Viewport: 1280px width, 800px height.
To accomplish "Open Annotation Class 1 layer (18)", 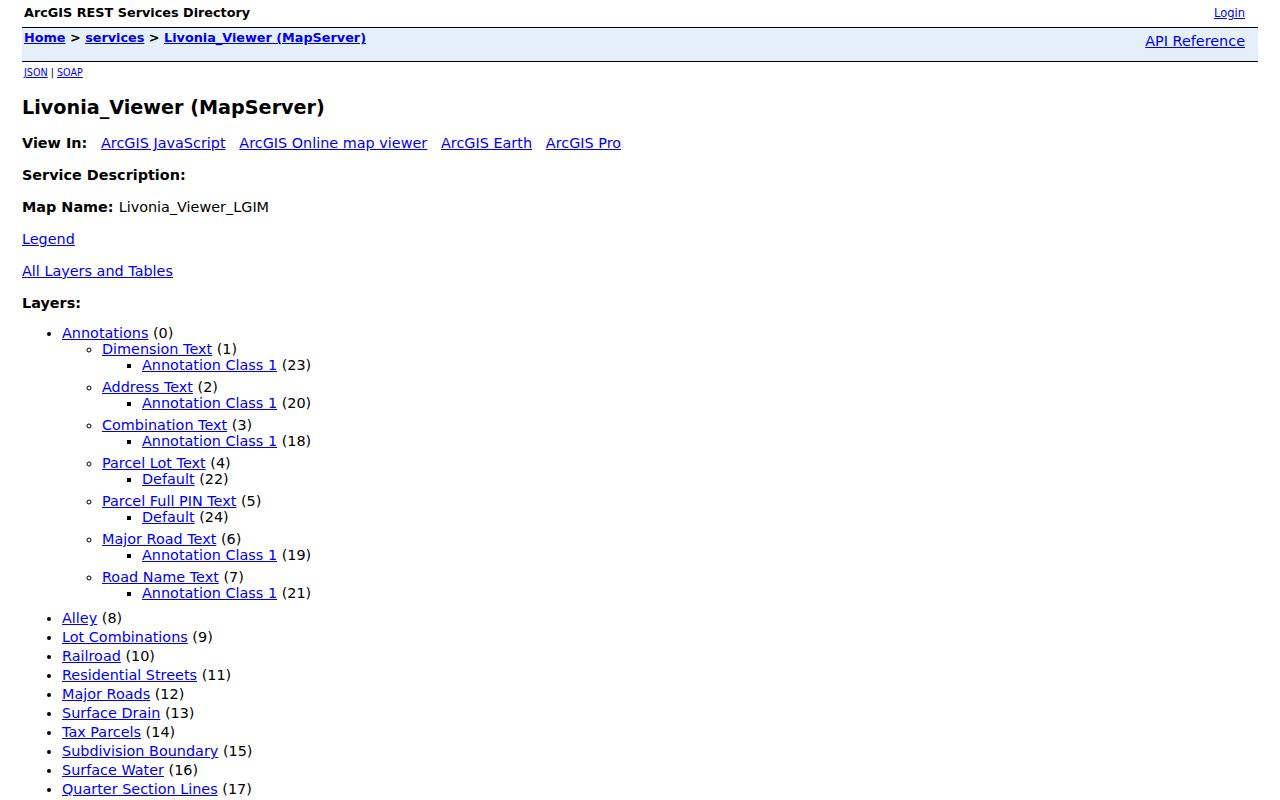I will (x=209, y=441).
